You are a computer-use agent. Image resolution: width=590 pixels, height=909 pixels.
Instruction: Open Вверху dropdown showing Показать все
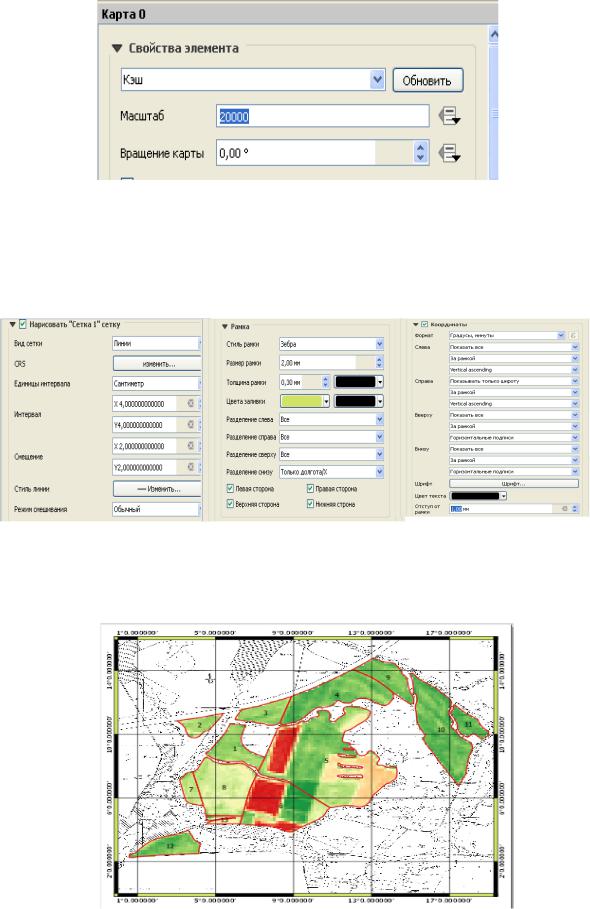point(514,415)
